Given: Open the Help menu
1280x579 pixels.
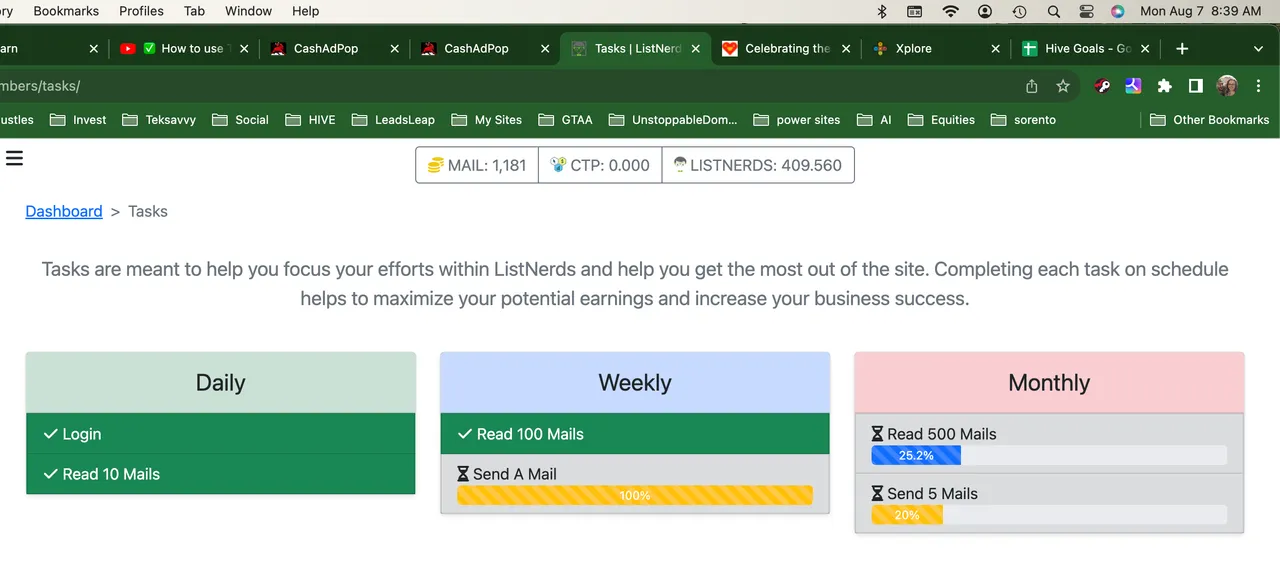Looking at the screenshot, I should coord(305,11).
